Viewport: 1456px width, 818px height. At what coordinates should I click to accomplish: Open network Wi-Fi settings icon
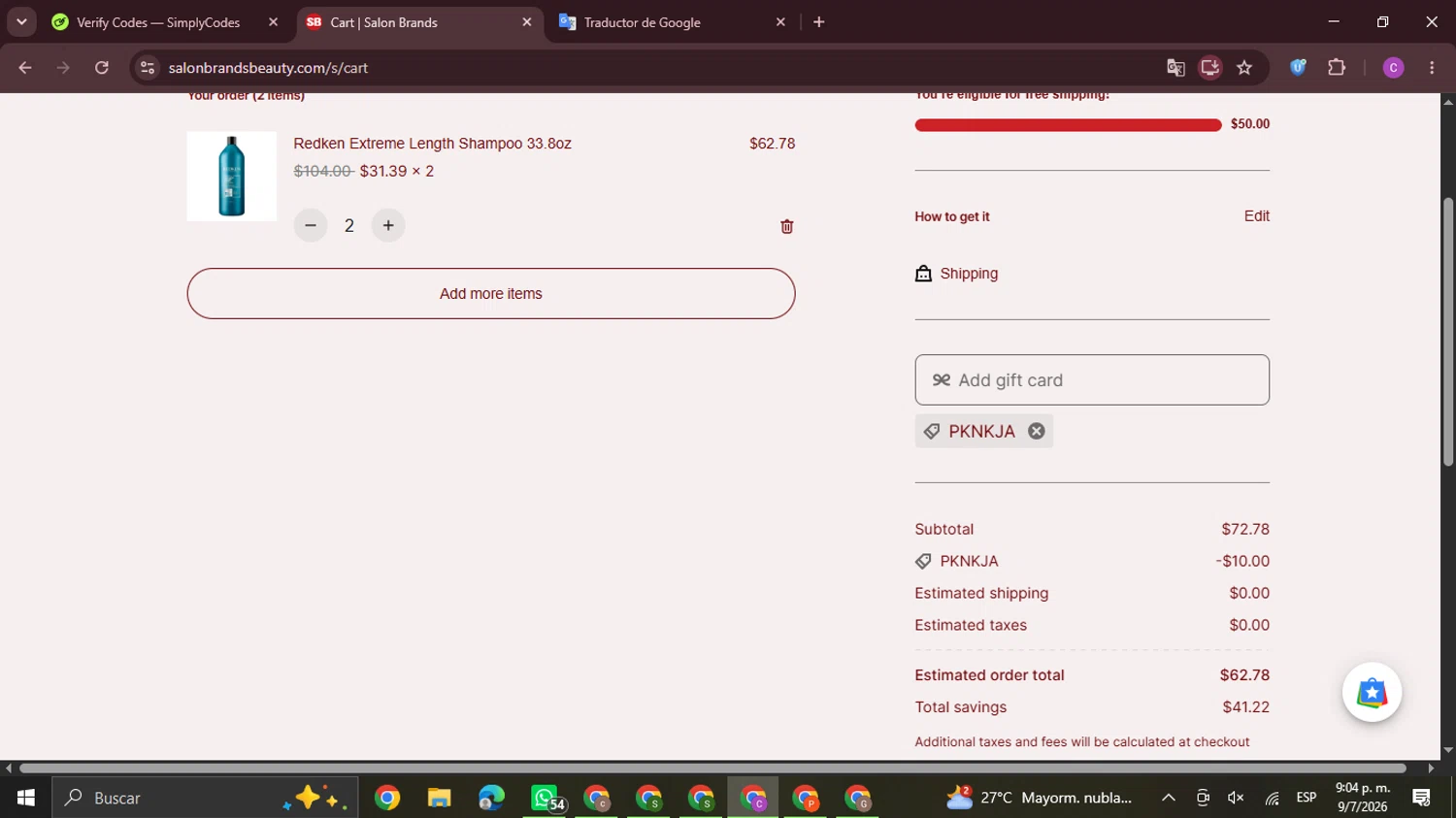tap(1272, 799)
